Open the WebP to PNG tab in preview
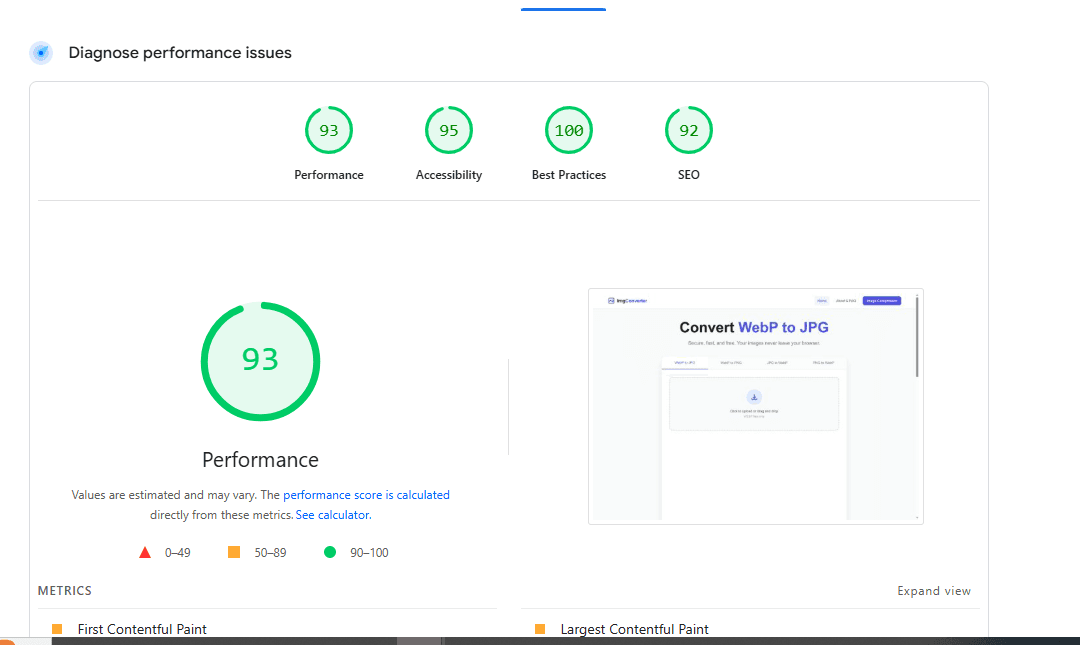 [733, 362]
